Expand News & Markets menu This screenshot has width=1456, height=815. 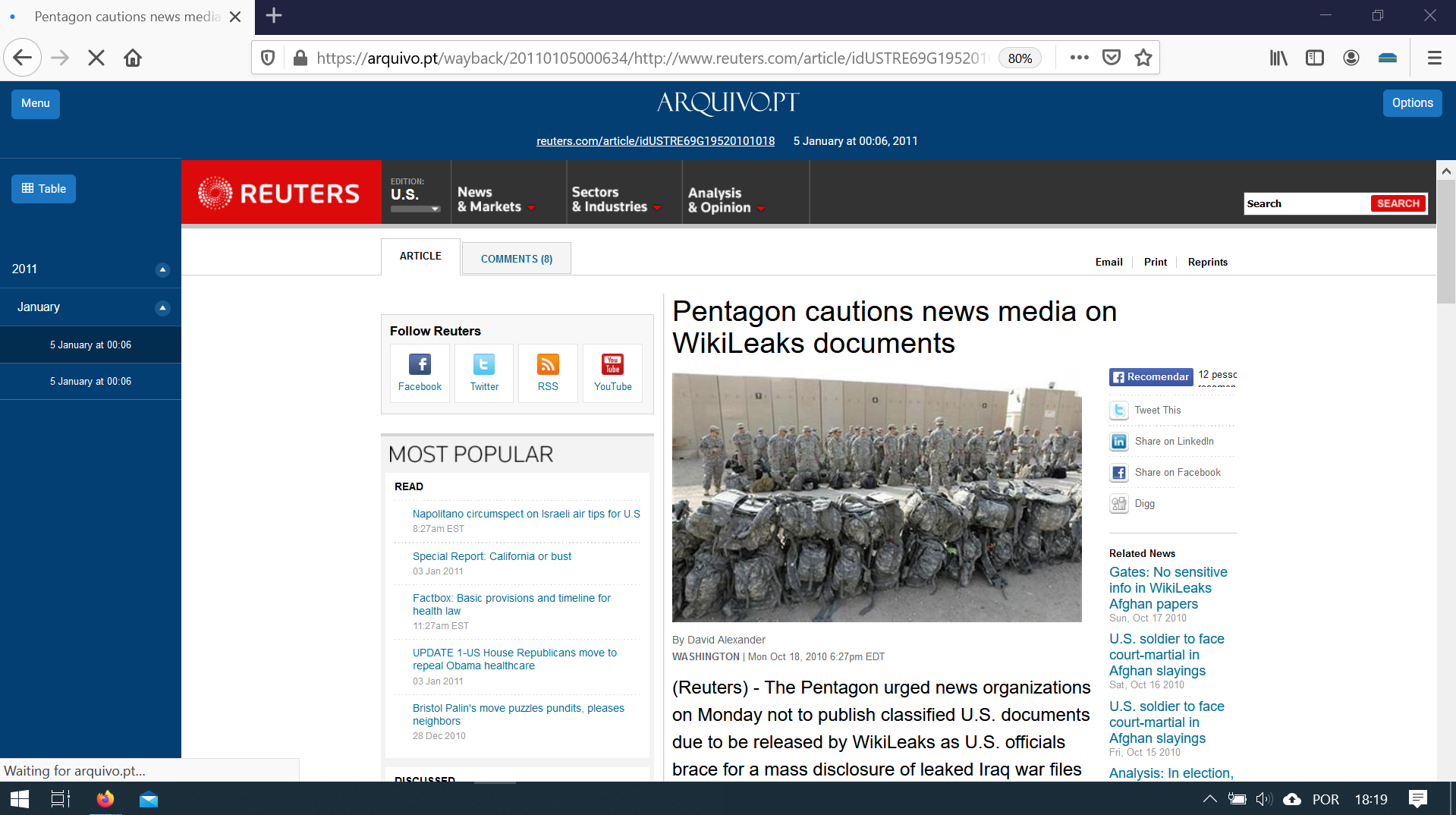point(496,200)
